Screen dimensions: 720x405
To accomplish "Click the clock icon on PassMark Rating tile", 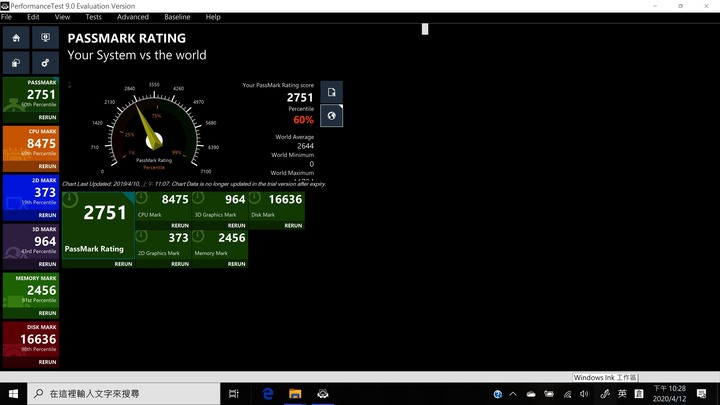I will (x=70, y=200).
